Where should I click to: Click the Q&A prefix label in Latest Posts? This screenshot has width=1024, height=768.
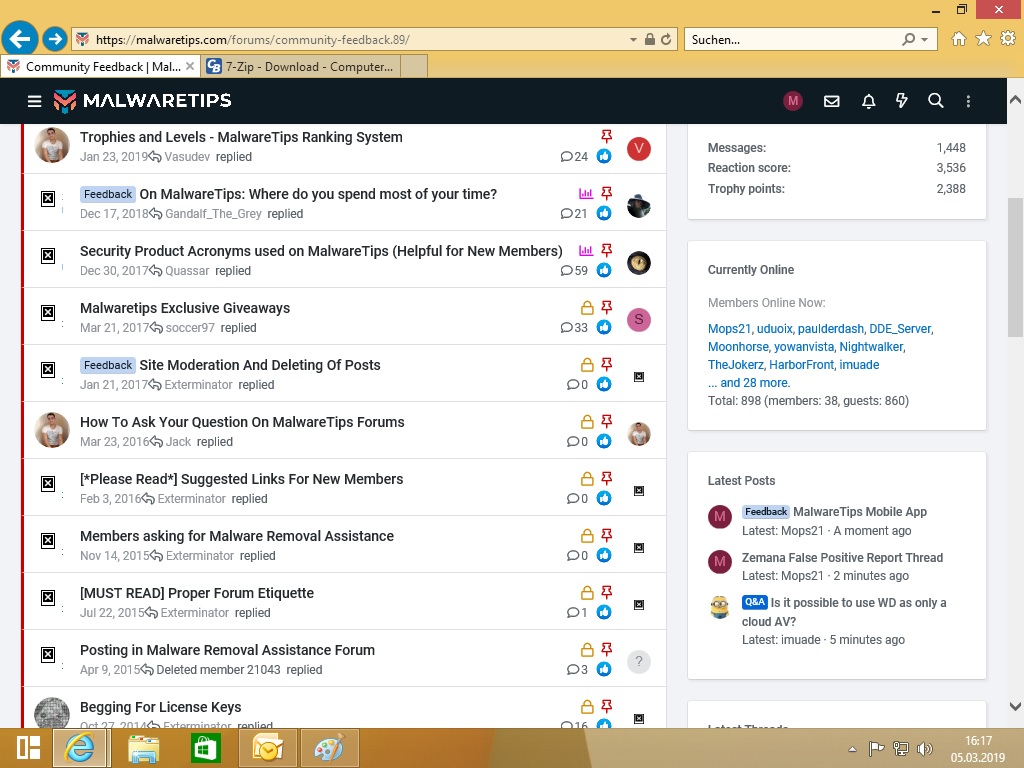point(754,602)
